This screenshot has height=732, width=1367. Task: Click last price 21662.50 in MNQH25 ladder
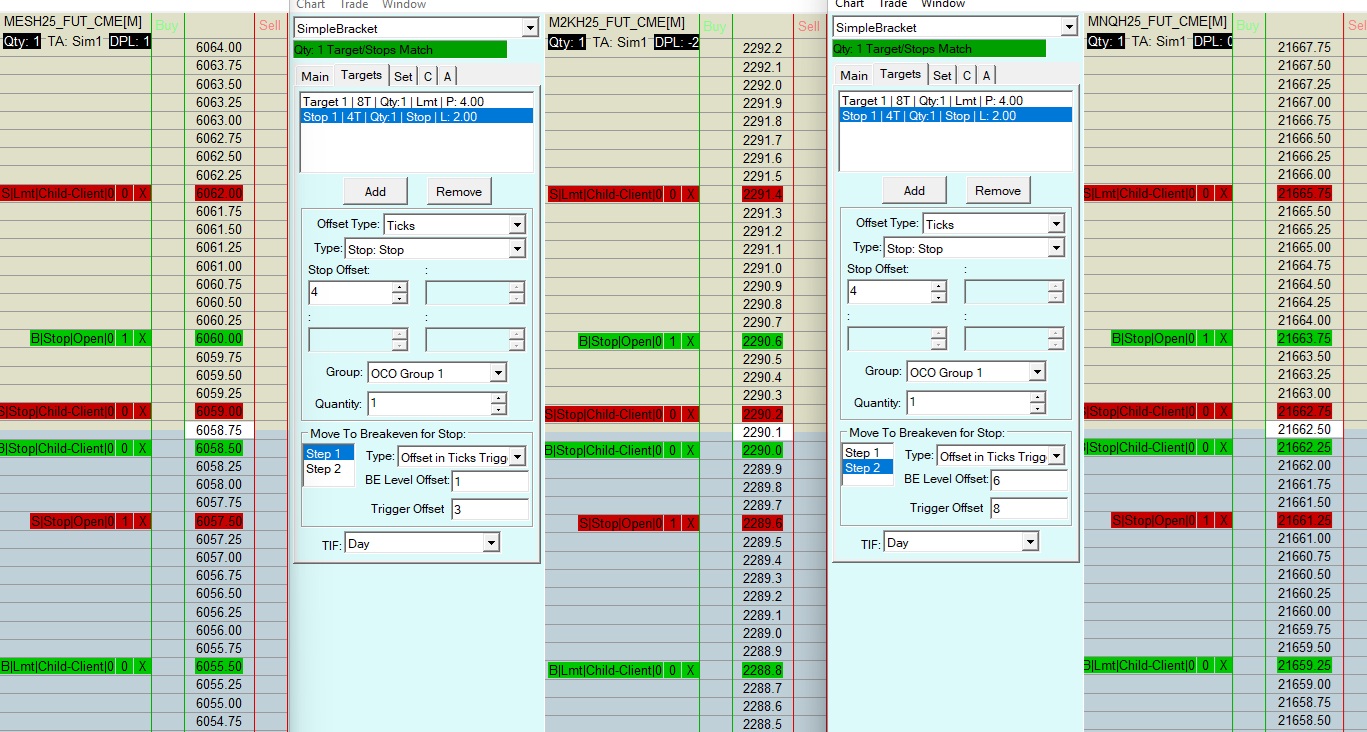tap(1304, 429)
